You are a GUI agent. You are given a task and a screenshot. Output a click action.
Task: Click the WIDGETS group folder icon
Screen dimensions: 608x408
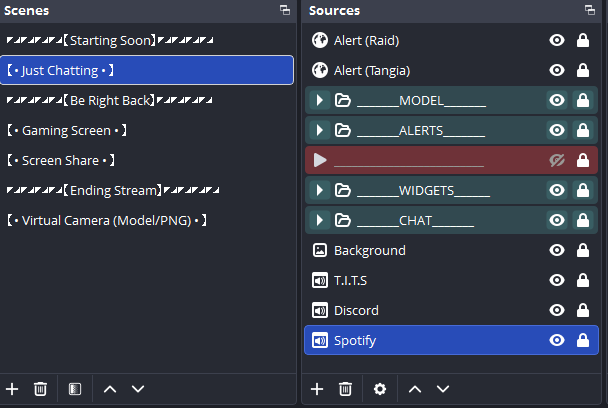343,190
